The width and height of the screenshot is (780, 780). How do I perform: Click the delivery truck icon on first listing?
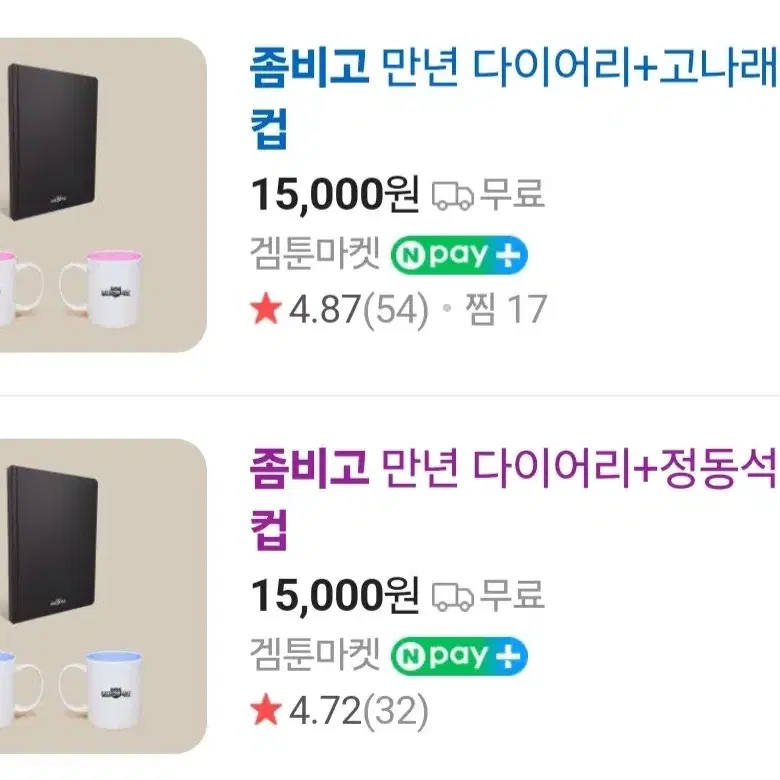coord(452,195)
